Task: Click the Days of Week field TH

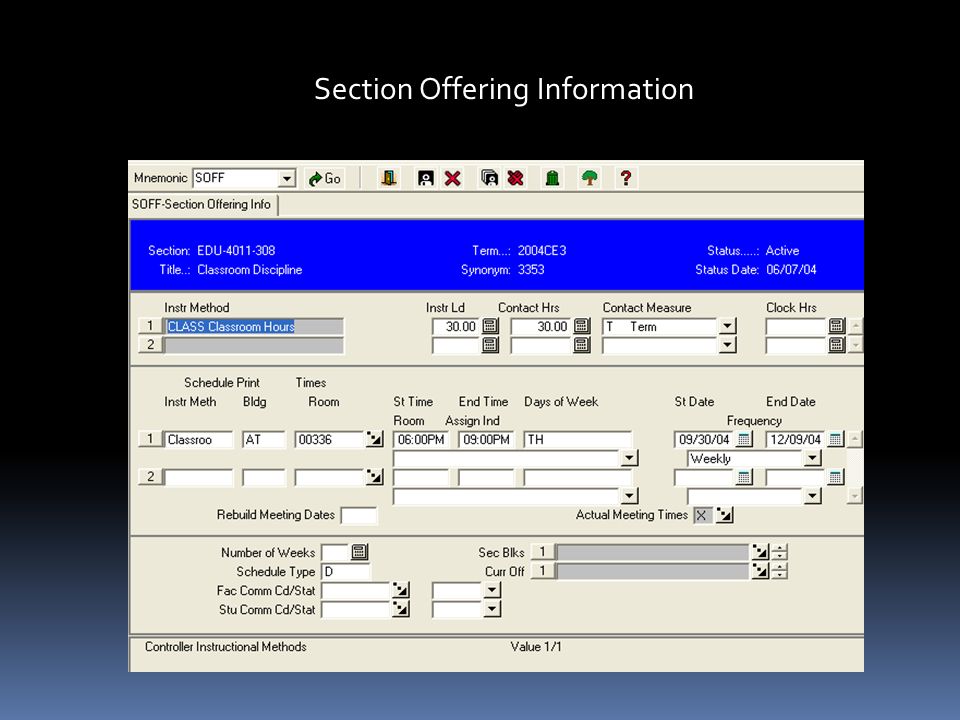Action: click(x=577, y=440)
